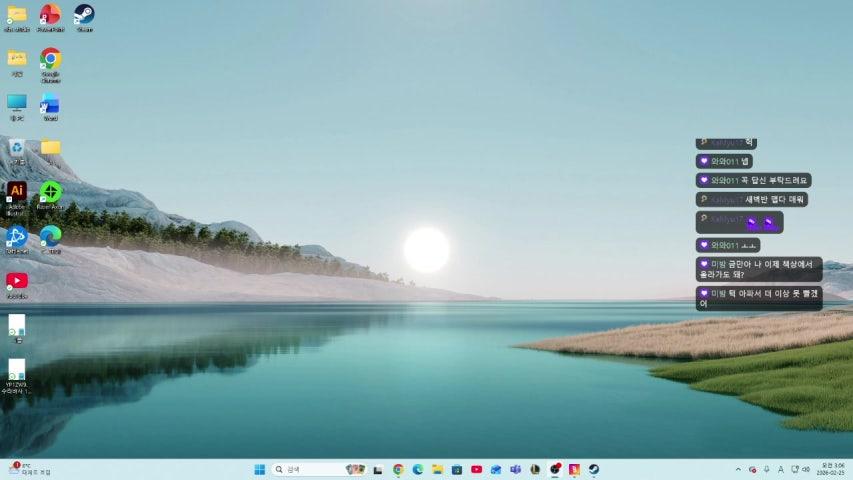Select the Google Chrome desktop icon
853x480 pixels.
click(x=50, y=59)
